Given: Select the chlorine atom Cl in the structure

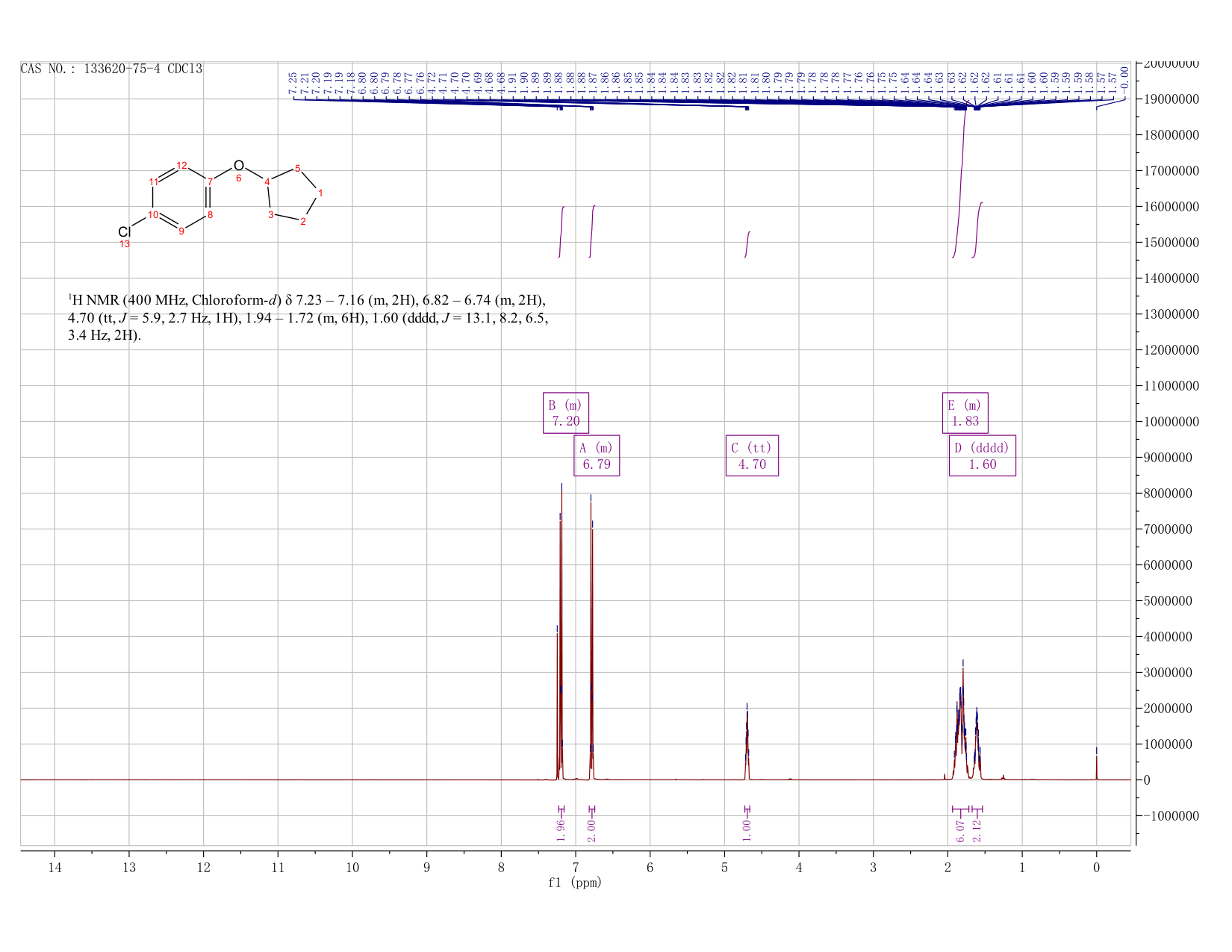Looking at the screenshot, I should pos(125,232).
